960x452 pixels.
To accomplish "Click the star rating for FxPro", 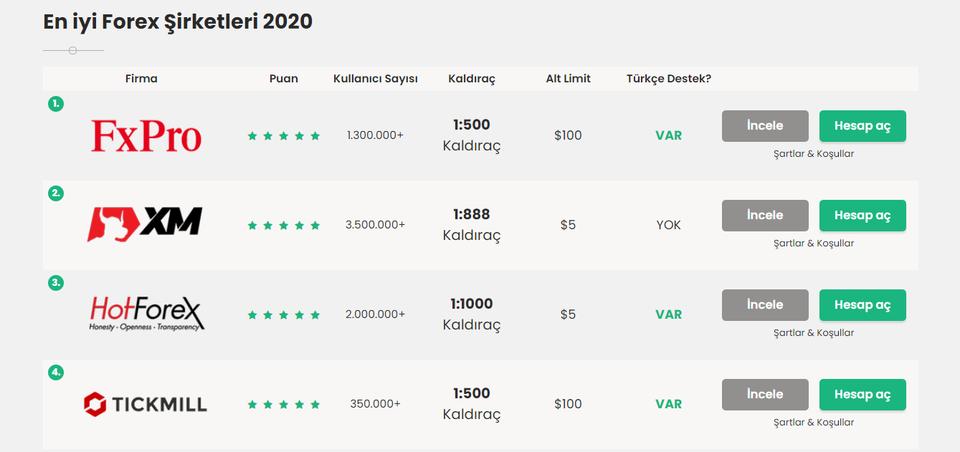I will pos(283,136).
